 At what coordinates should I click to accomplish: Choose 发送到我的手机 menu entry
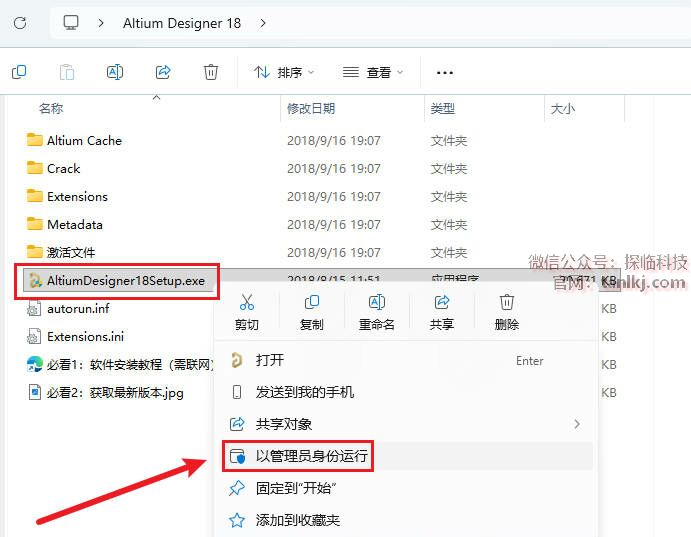tap(405, 392)
